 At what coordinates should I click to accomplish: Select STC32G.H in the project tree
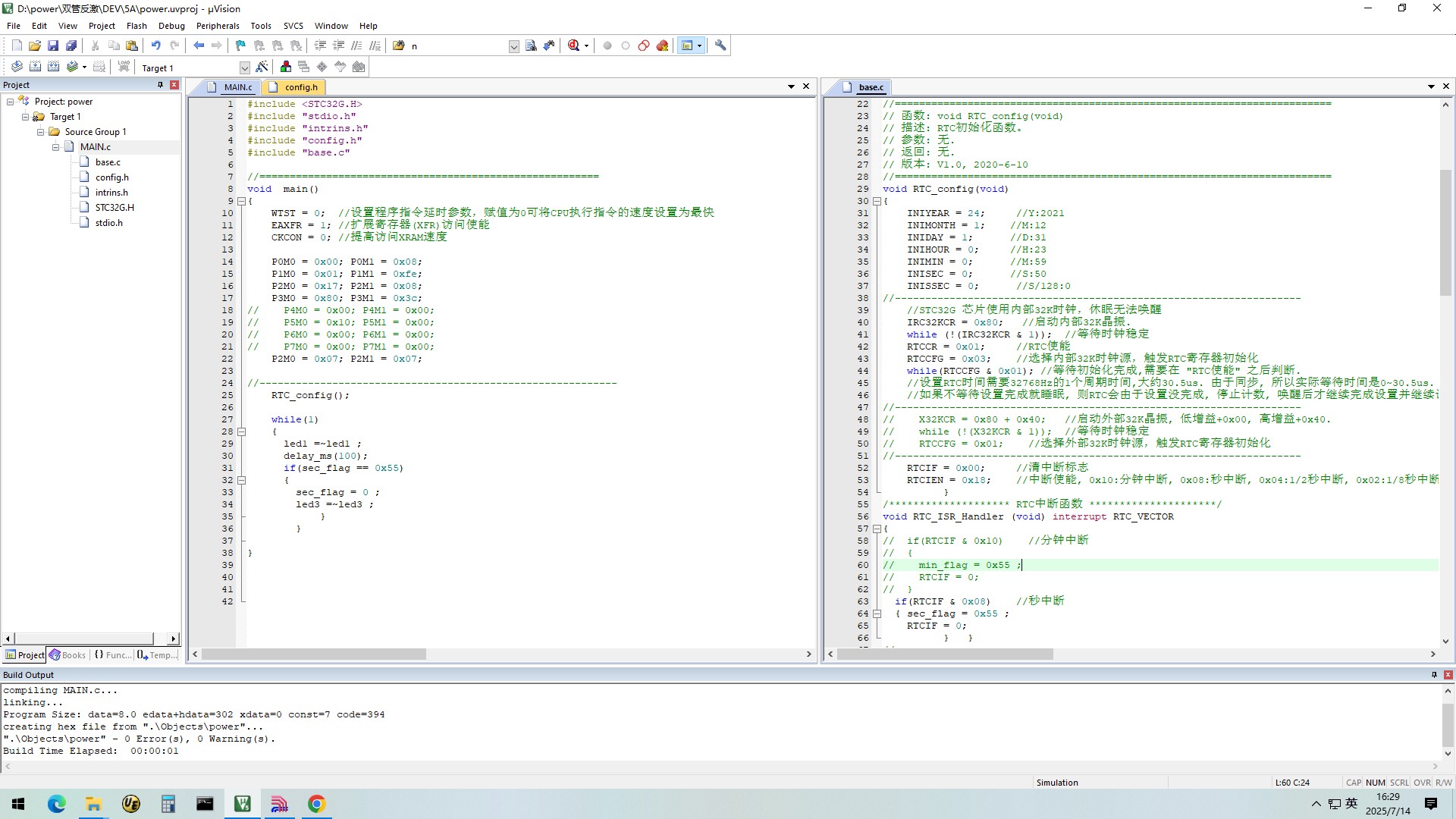point(115,208)
